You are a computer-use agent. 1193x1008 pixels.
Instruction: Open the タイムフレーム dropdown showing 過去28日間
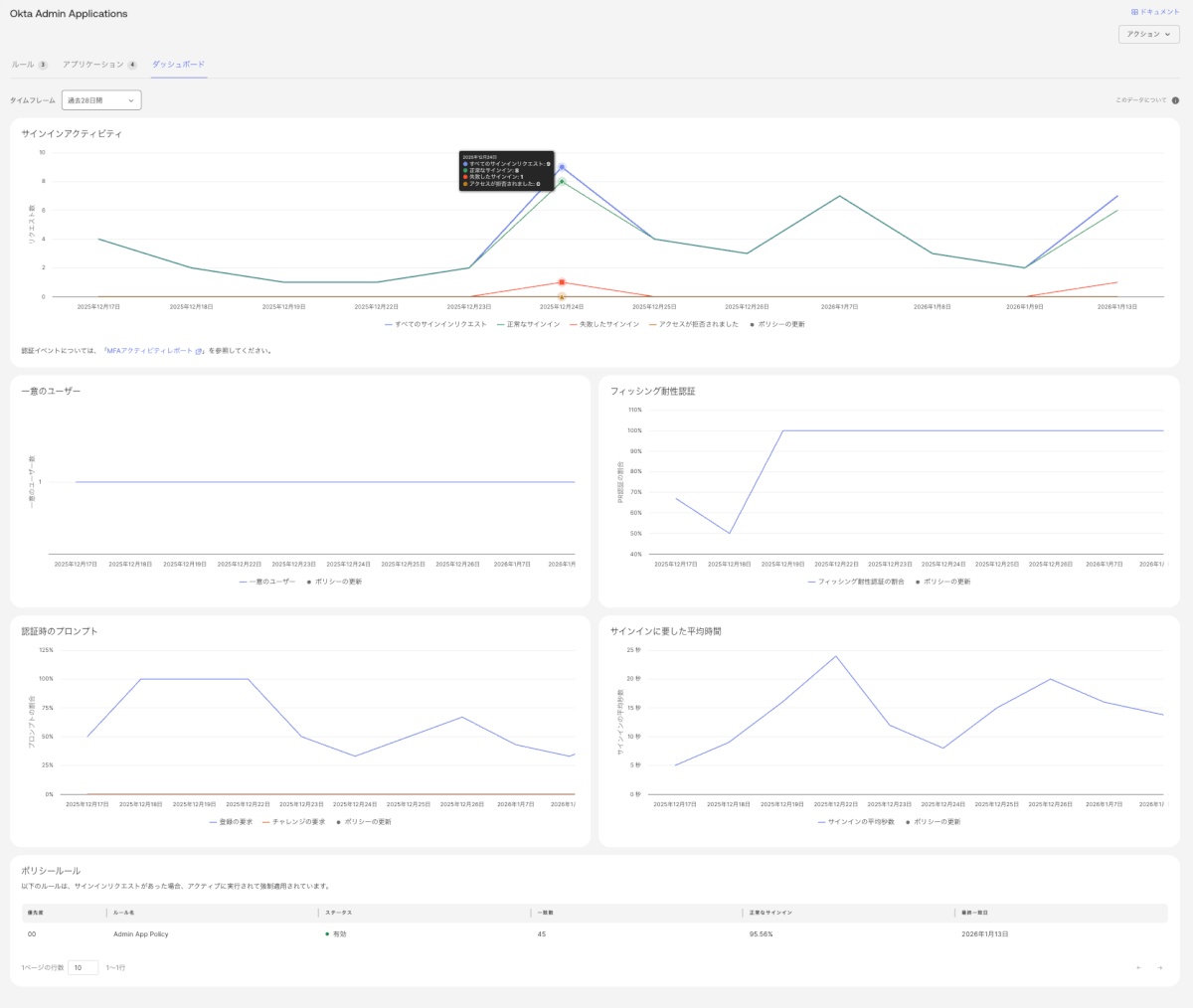coord(101,100)
